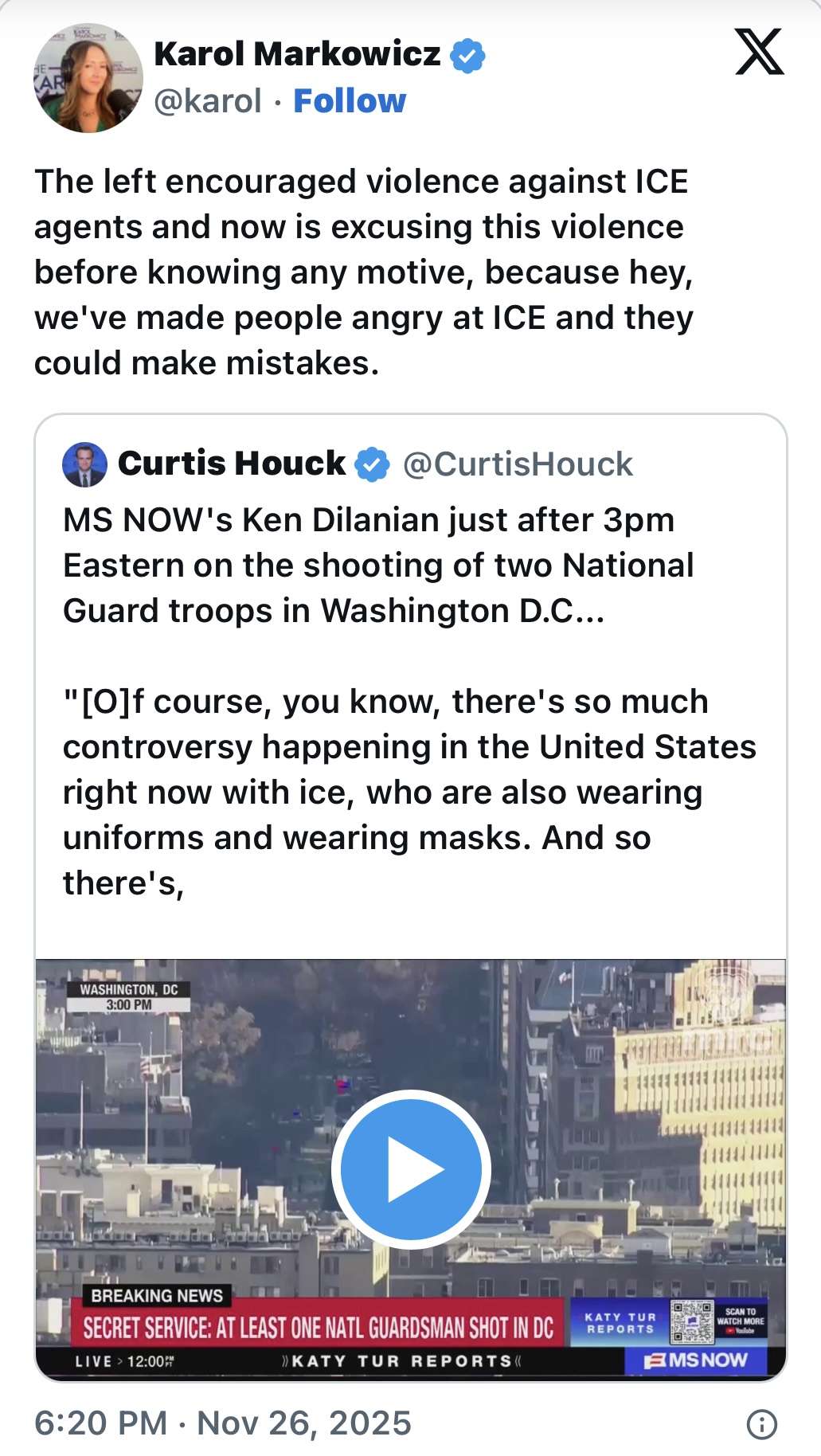Open the Karol Markowicz display name
Screen dimensions: 821x1456
coord(297,54)
